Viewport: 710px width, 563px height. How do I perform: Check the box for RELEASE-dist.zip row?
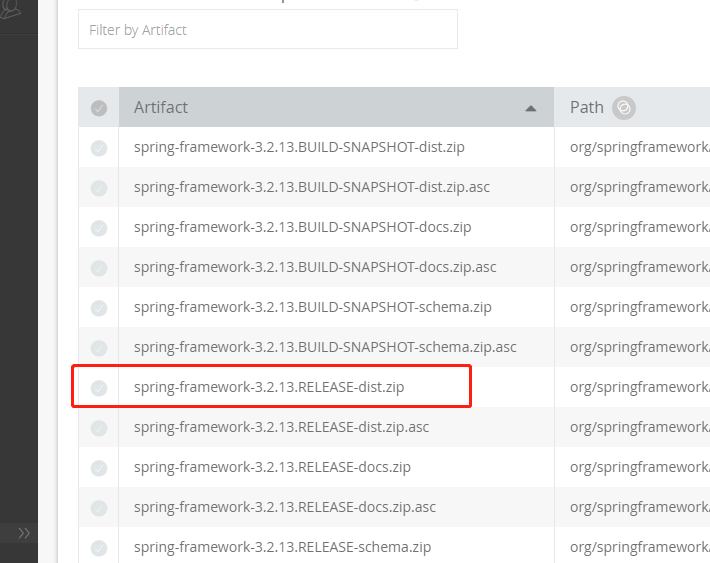tap(99, 388)
